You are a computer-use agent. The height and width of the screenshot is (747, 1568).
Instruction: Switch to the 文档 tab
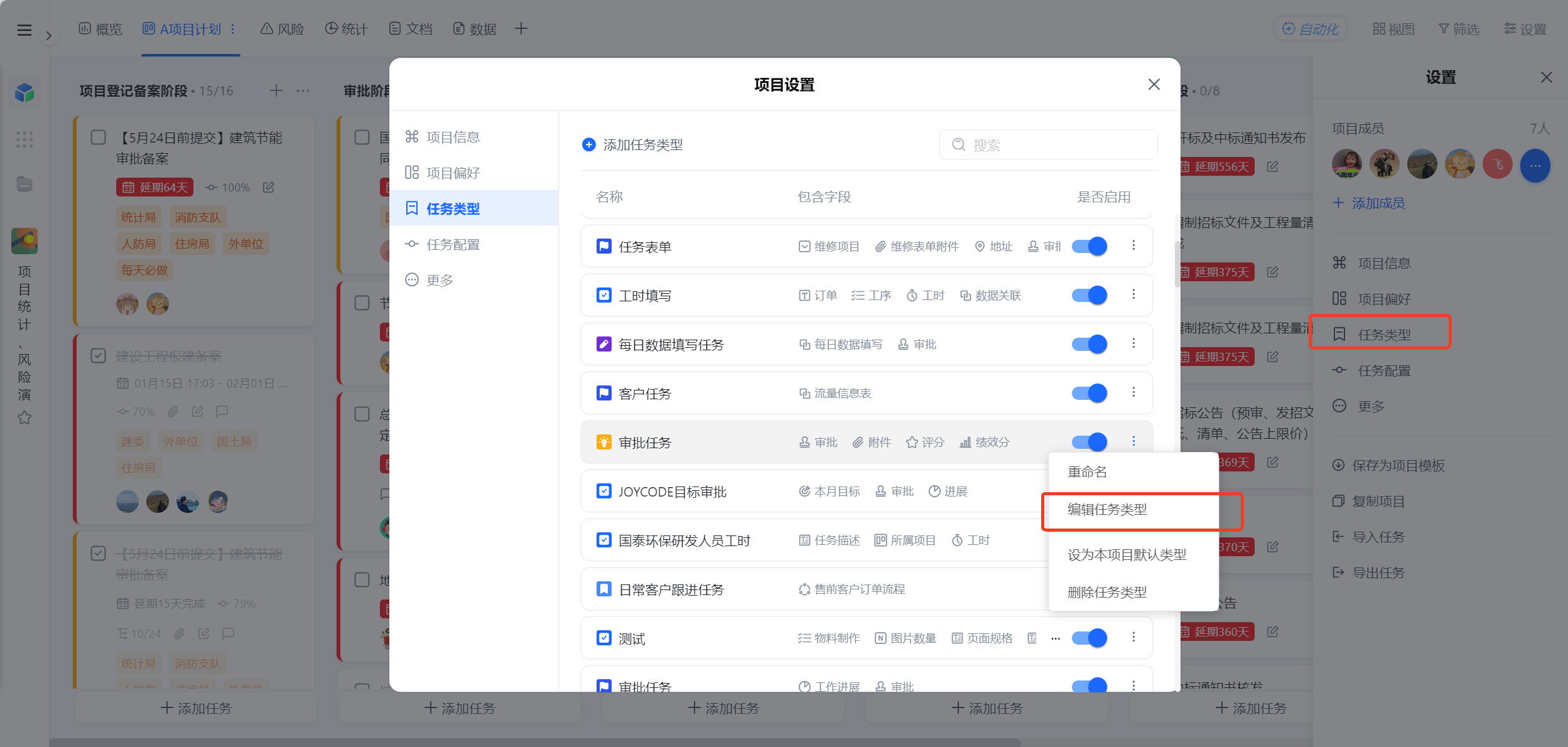(411, 29)
